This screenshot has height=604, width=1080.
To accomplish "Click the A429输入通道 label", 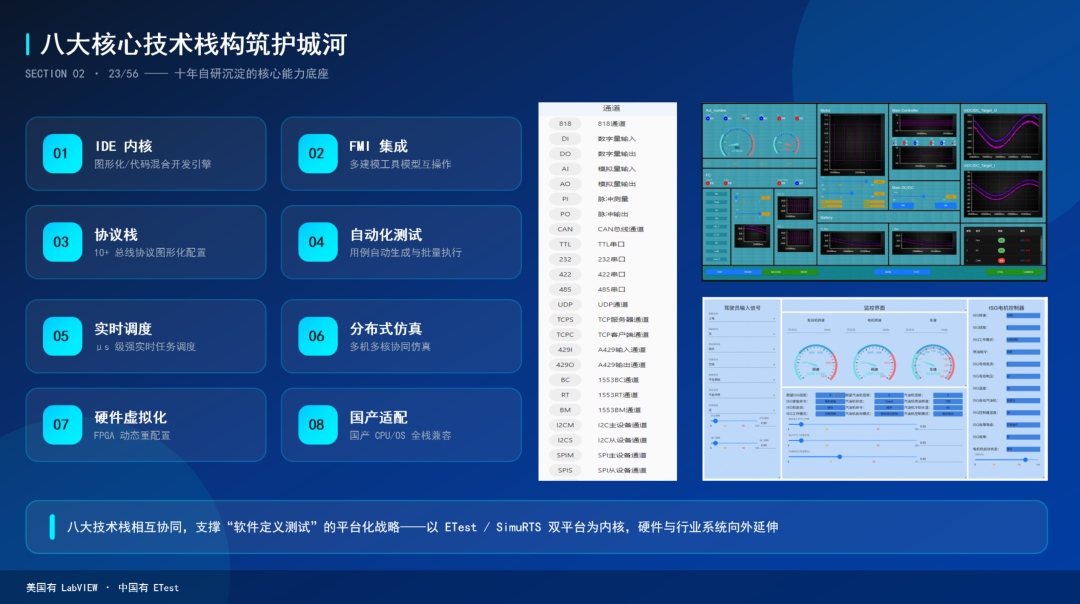I will click(621, 350).
